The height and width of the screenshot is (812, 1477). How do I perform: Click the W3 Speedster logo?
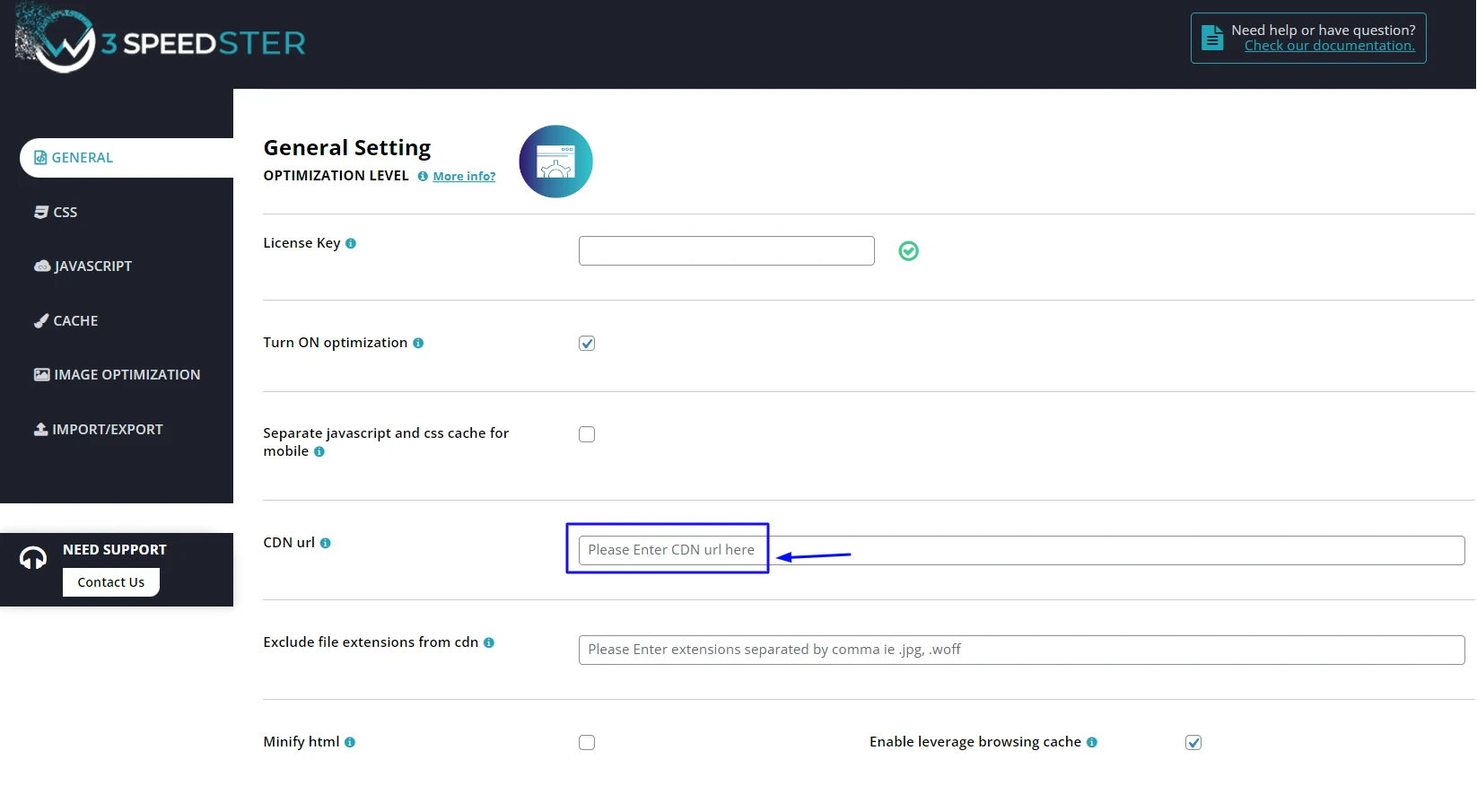[162, 41]
